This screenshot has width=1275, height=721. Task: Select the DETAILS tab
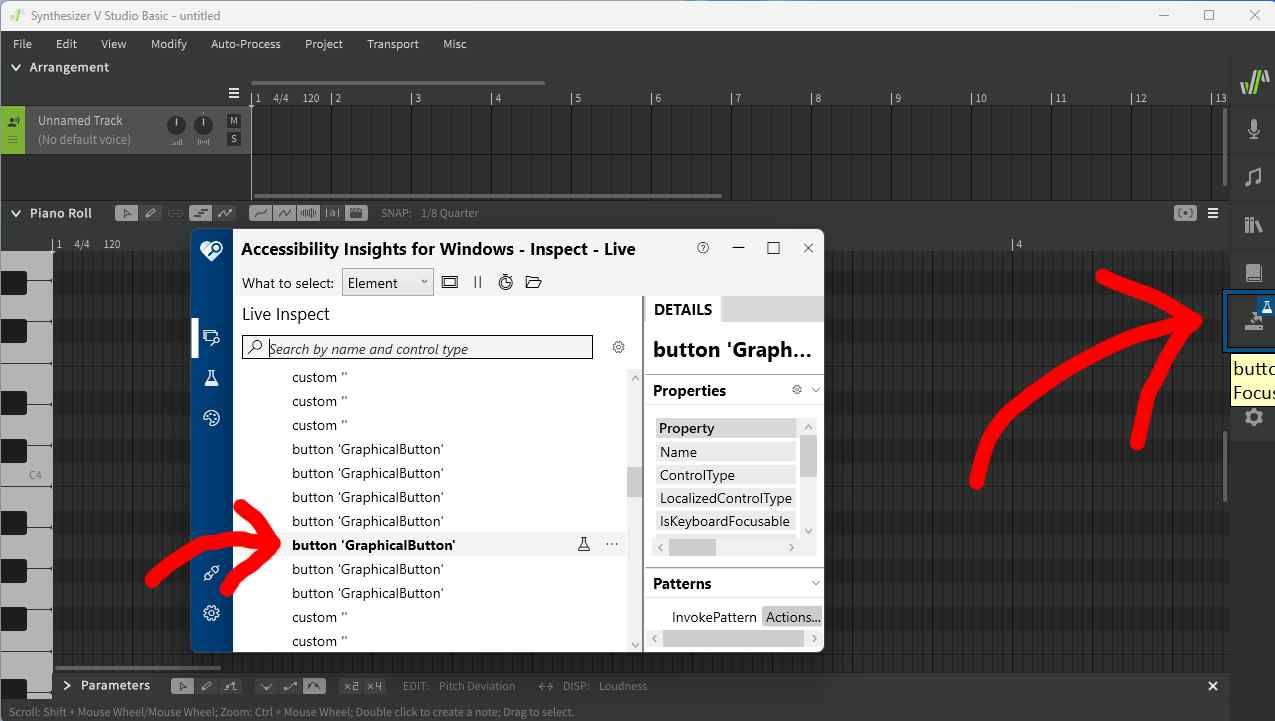pos(683,309)
